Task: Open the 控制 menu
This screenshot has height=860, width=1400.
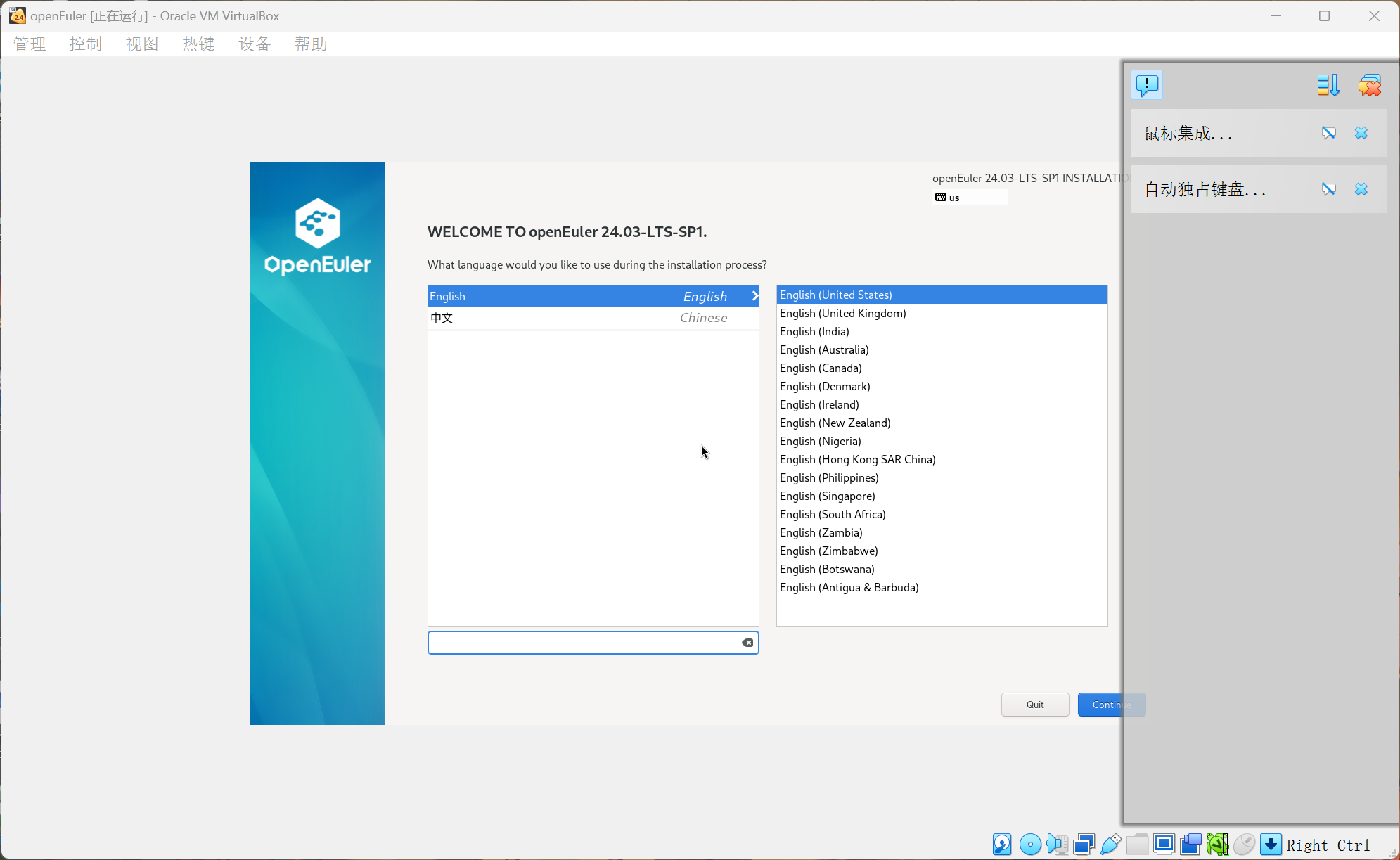Action: click(x=86, y=44)
